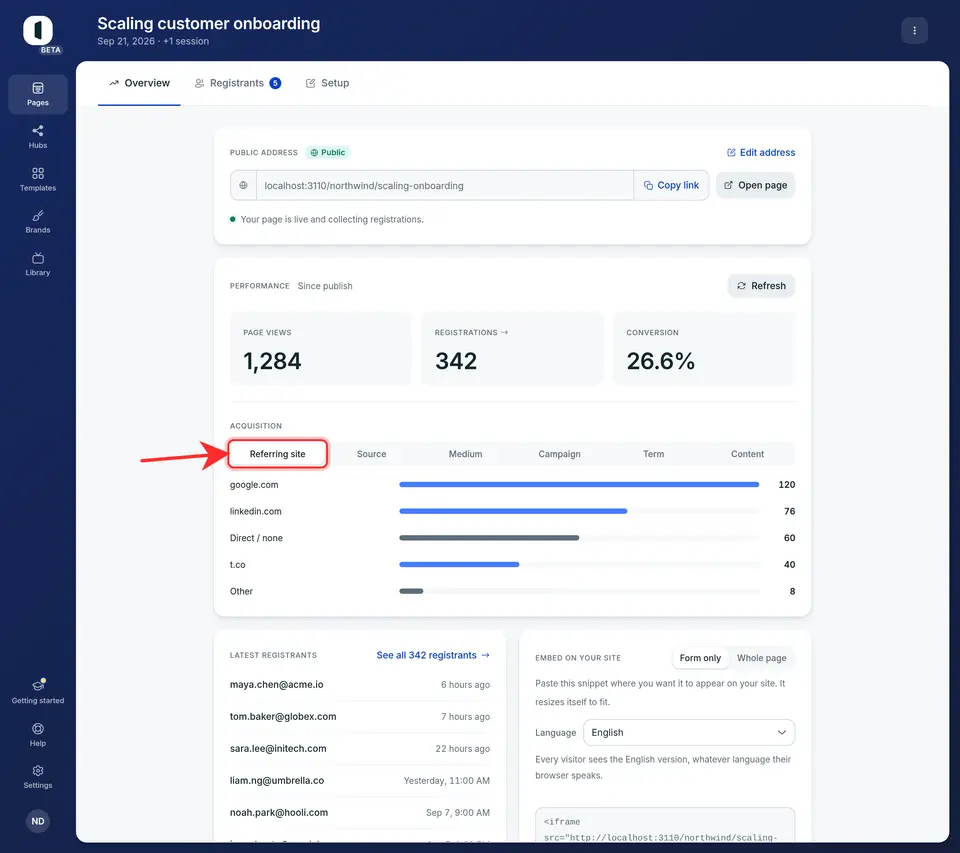Click registrant maya.chen@acme.io
Screen dimensions: 960x853
tap(277, 685)
